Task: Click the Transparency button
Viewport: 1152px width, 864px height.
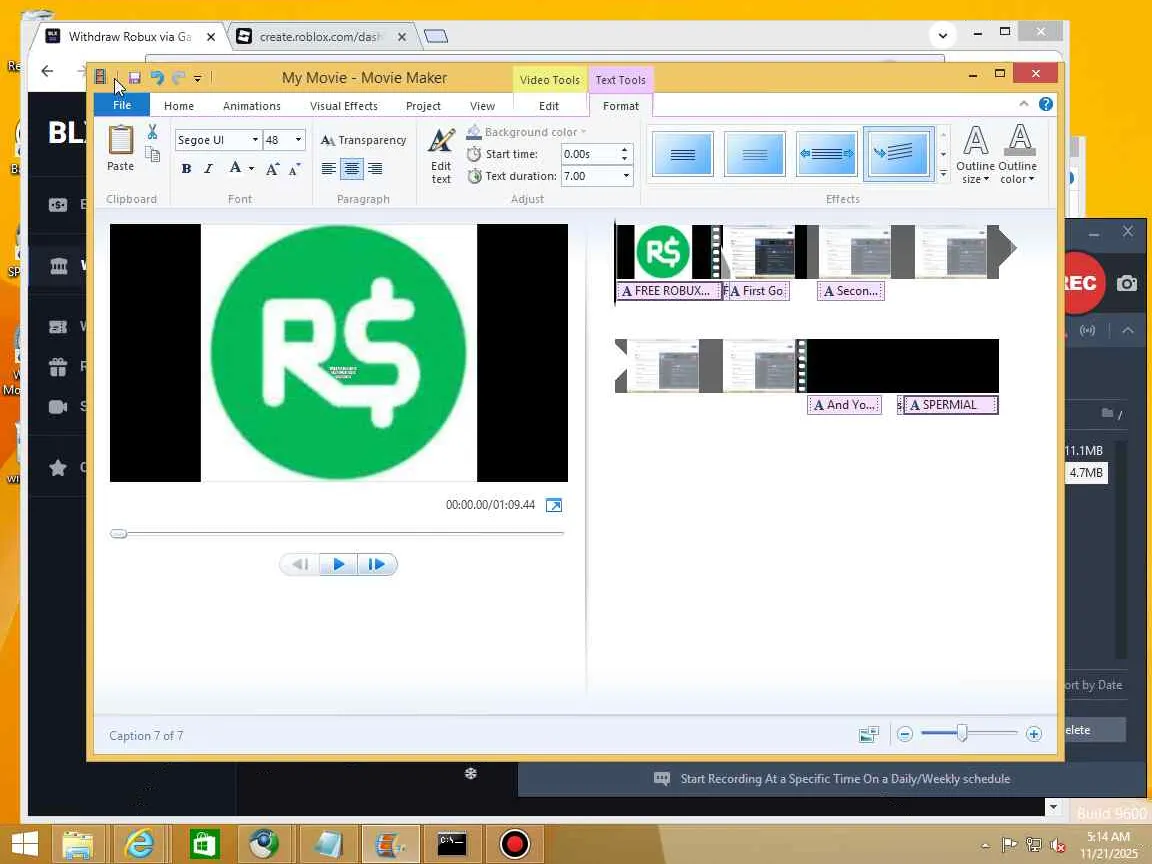Action: point(364,140)
